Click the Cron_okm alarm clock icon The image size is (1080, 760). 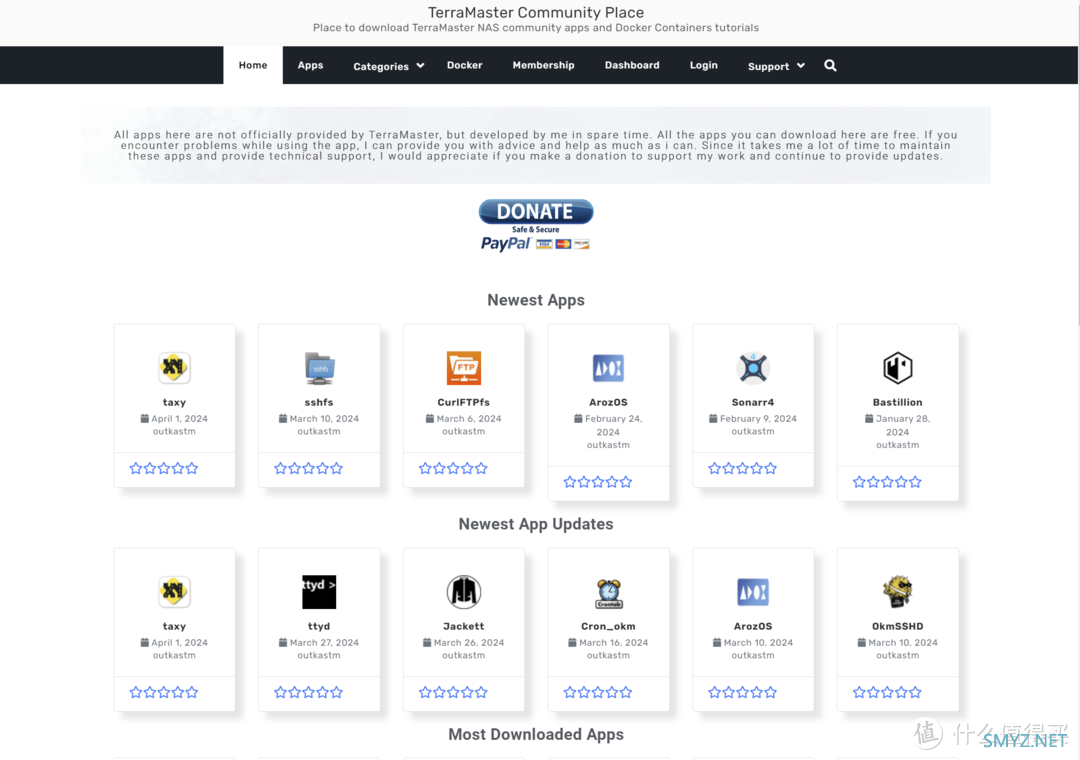click(x=608, y=593)
